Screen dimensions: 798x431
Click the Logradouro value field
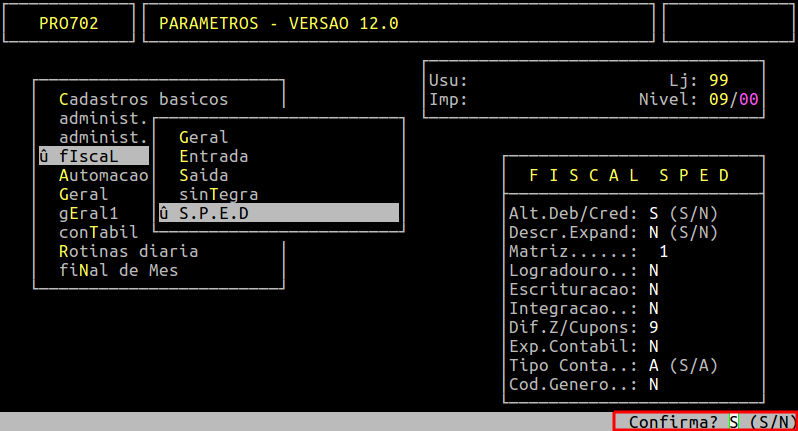click(x=653, y=270)
